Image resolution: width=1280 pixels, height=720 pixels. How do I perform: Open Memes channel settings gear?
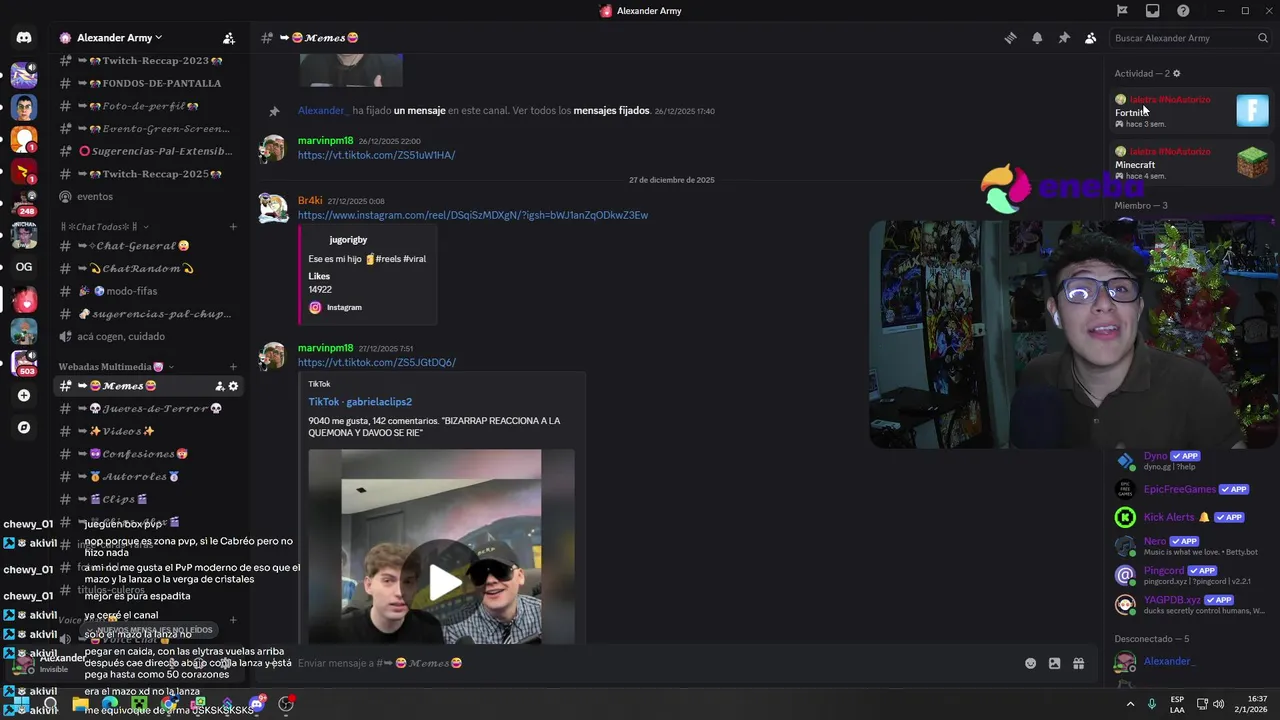[234, 386]
